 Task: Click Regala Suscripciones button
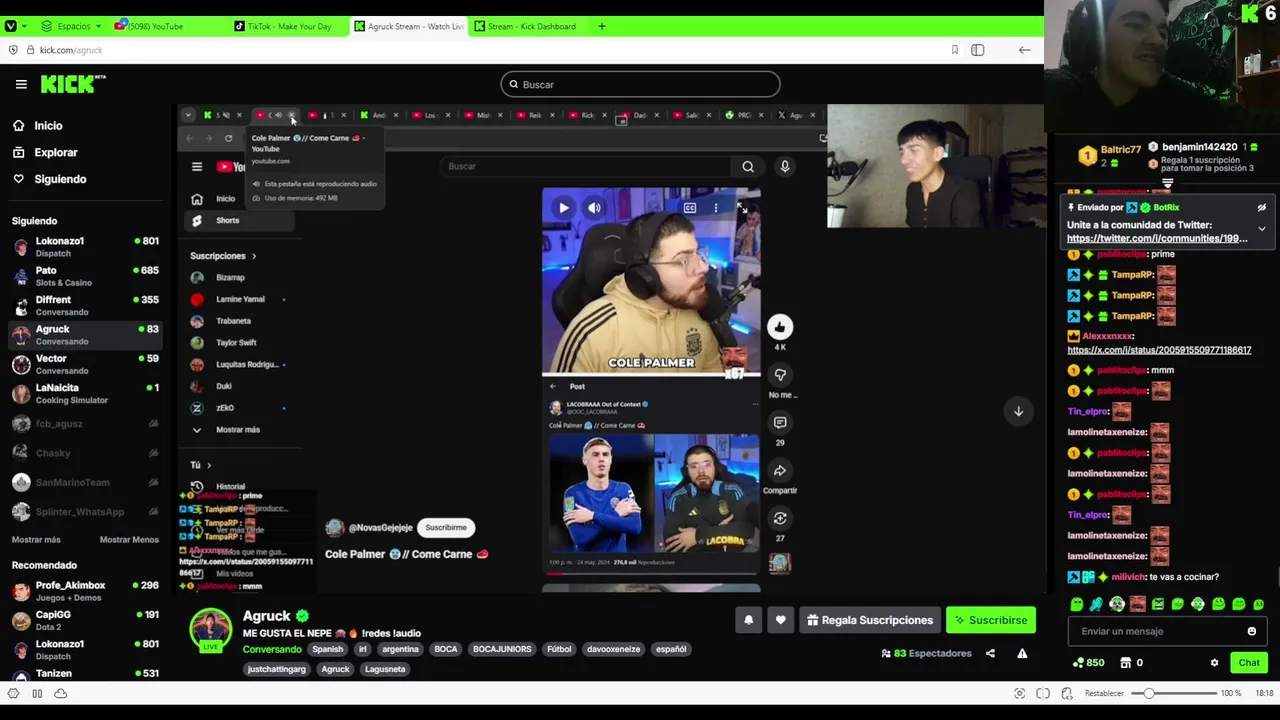(870, 620)
